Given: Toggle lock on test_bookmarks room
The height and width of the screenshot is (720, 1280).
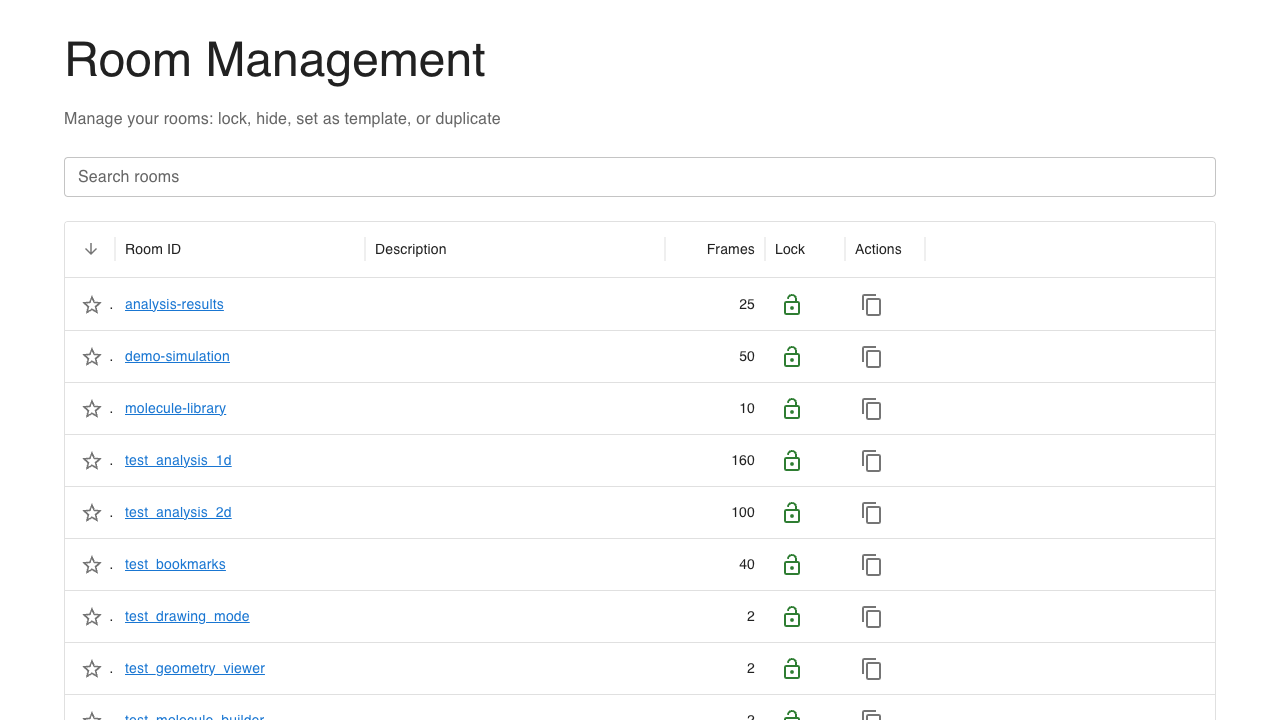Looking at the screenshot, I should coord(792,564).
